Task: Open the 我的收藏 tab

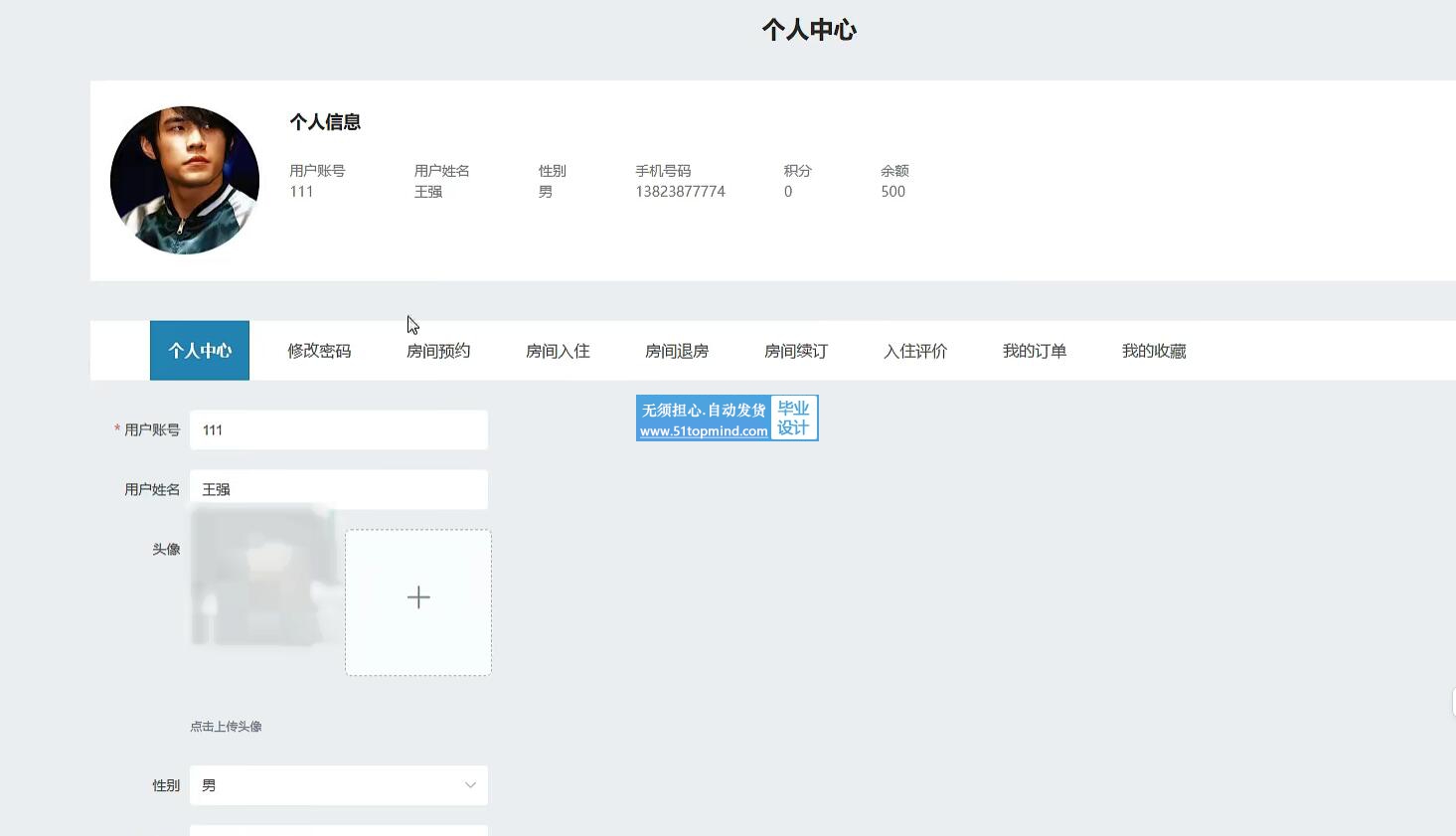Action: pos(1154,351)
